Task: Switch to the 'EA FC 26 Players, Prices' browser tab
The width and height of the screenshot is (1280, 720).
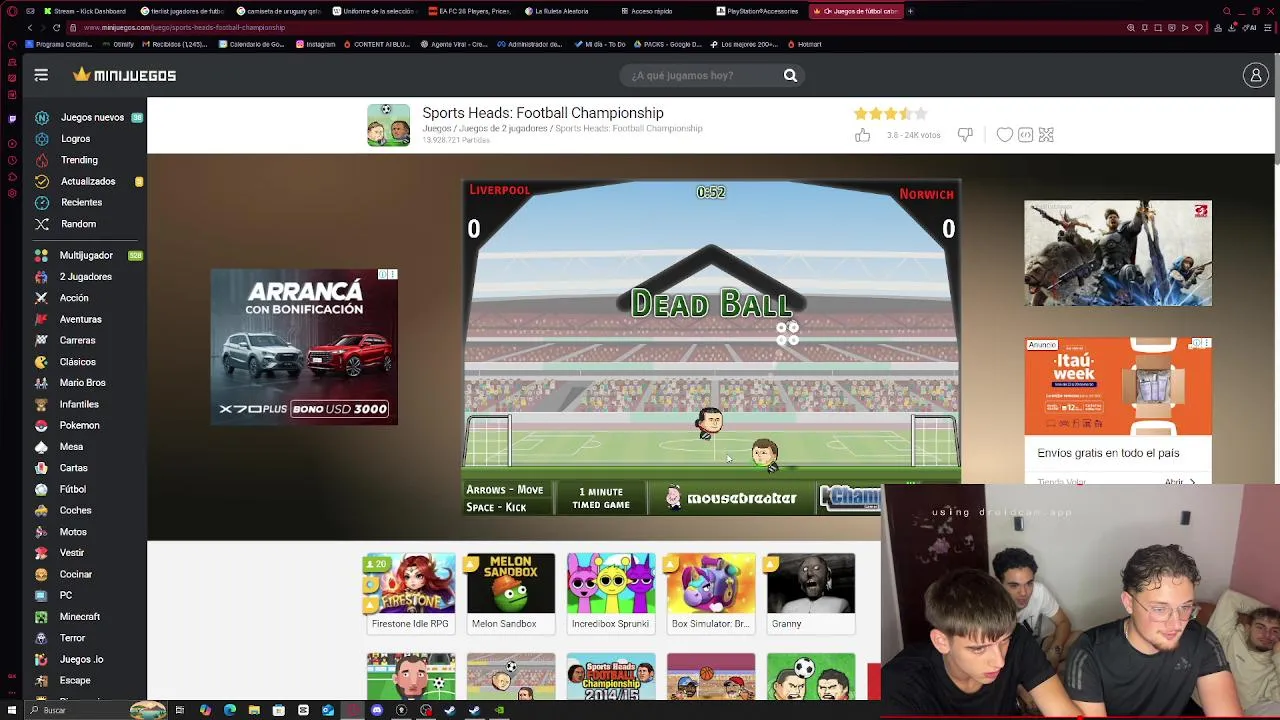Action: (470, 11)
